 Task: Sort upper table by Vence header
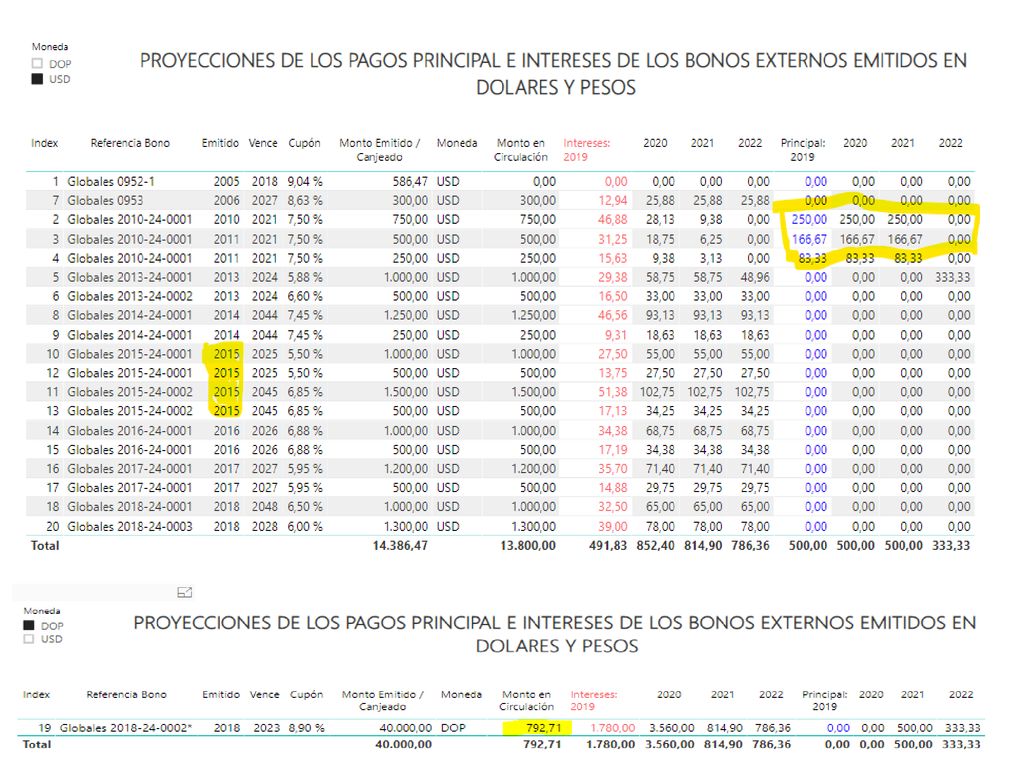263,143
